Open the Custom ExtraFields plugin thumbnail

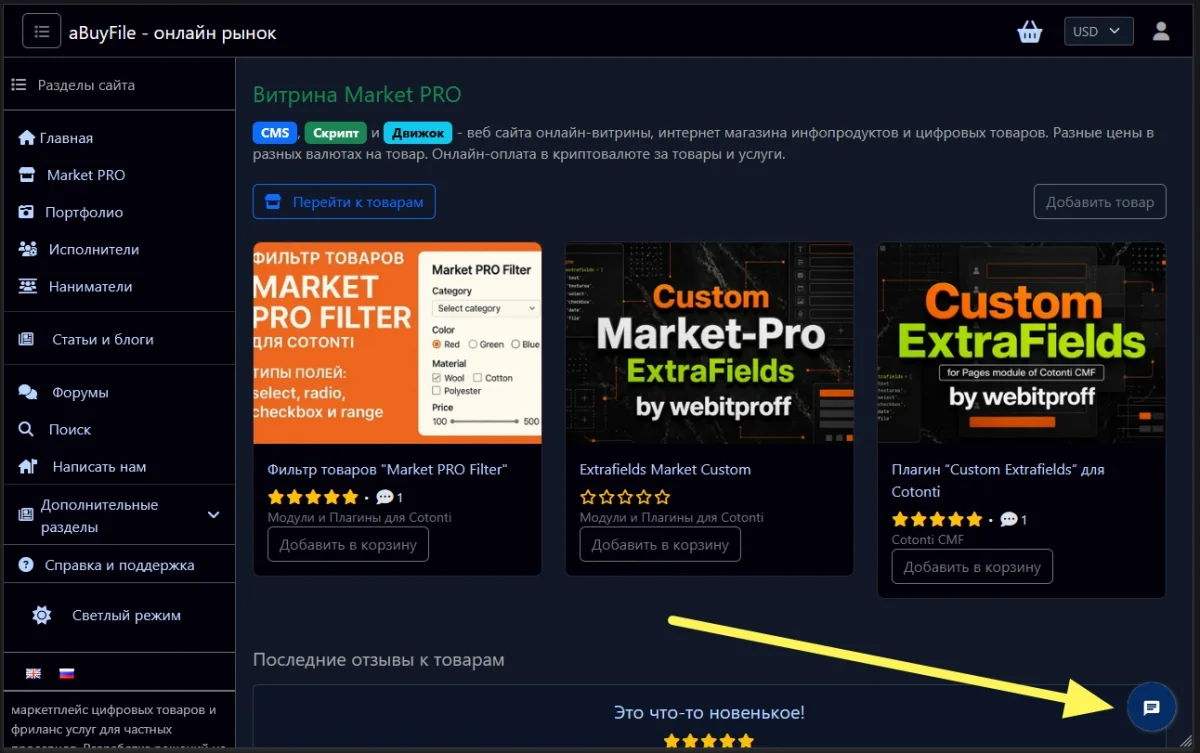pyautogui.click(x=1021, y=343)
